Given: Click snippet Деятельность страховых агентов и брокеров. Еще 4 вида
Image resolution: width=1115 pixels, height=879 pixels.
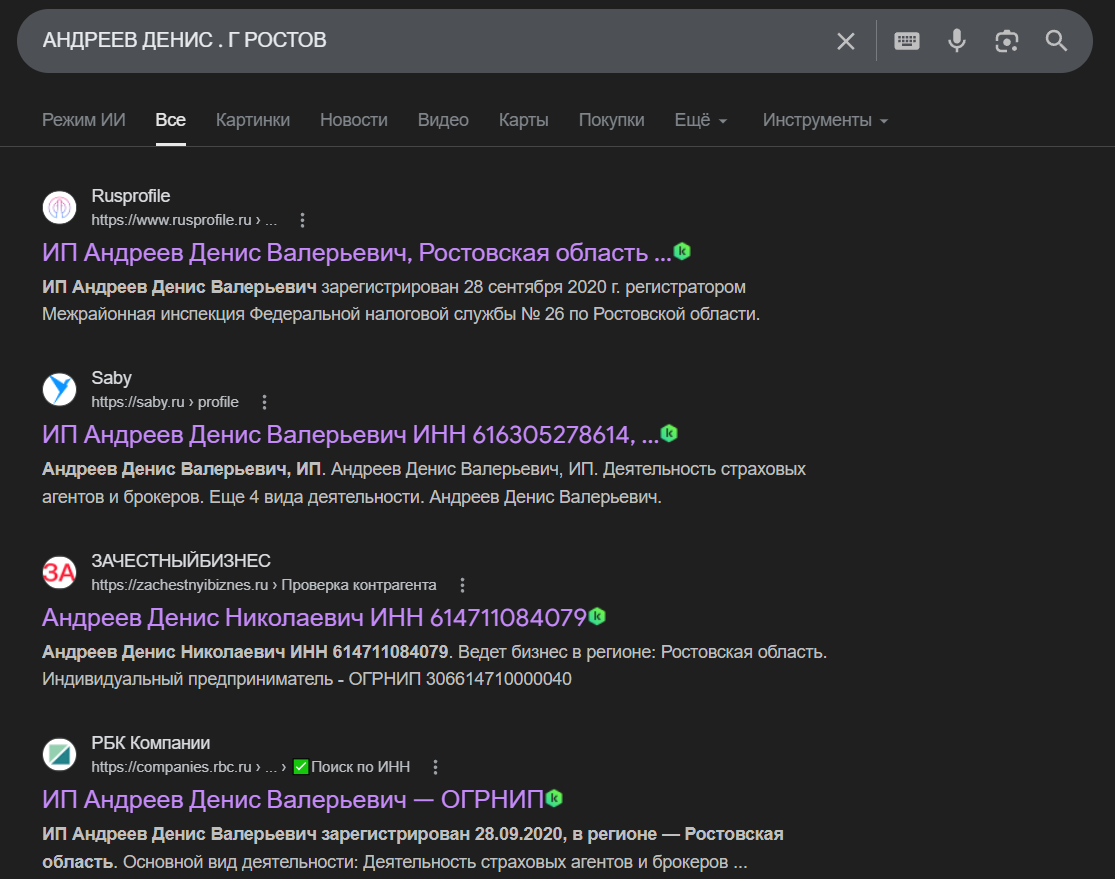Looking at the screenshot, I should tap(424, 483).
